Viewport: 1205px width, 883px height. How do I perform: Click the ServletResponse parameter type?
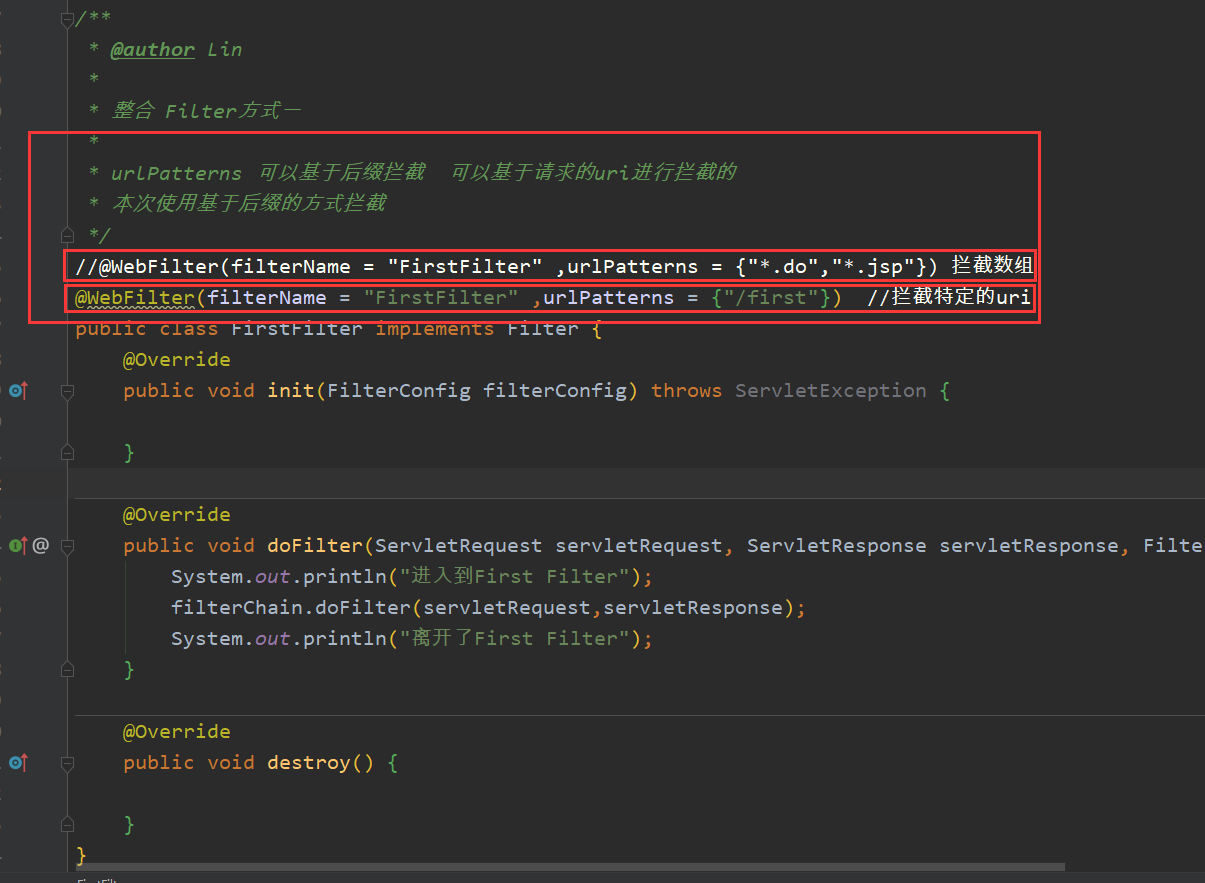(x=837, y=546)
